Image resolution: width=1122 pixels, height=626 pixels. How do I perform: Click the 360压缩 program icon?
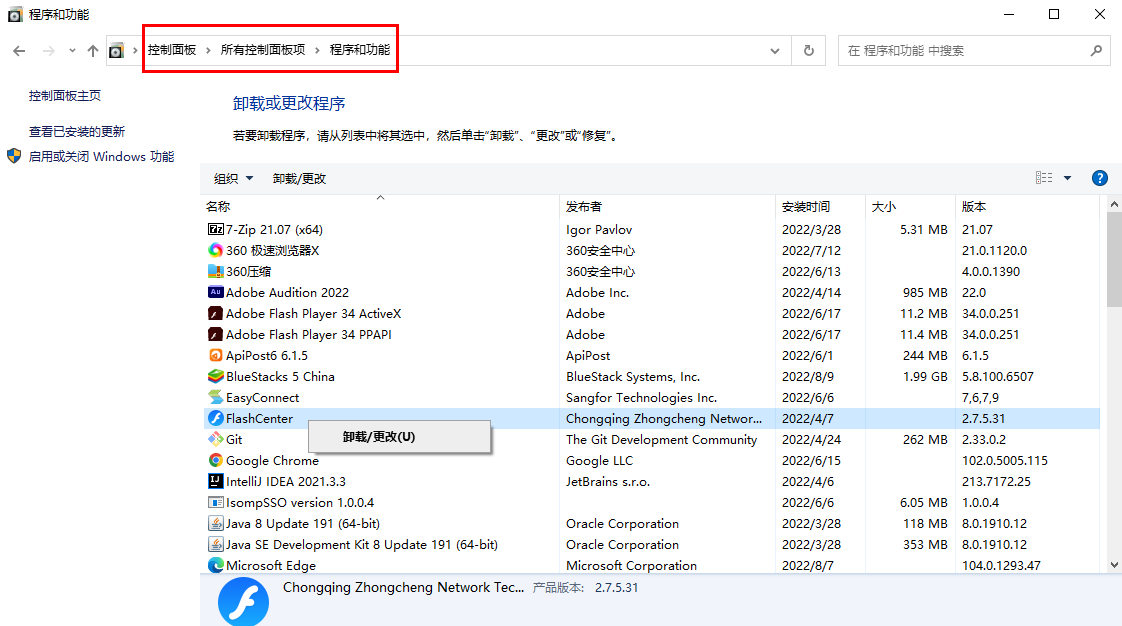click(215, 271)
